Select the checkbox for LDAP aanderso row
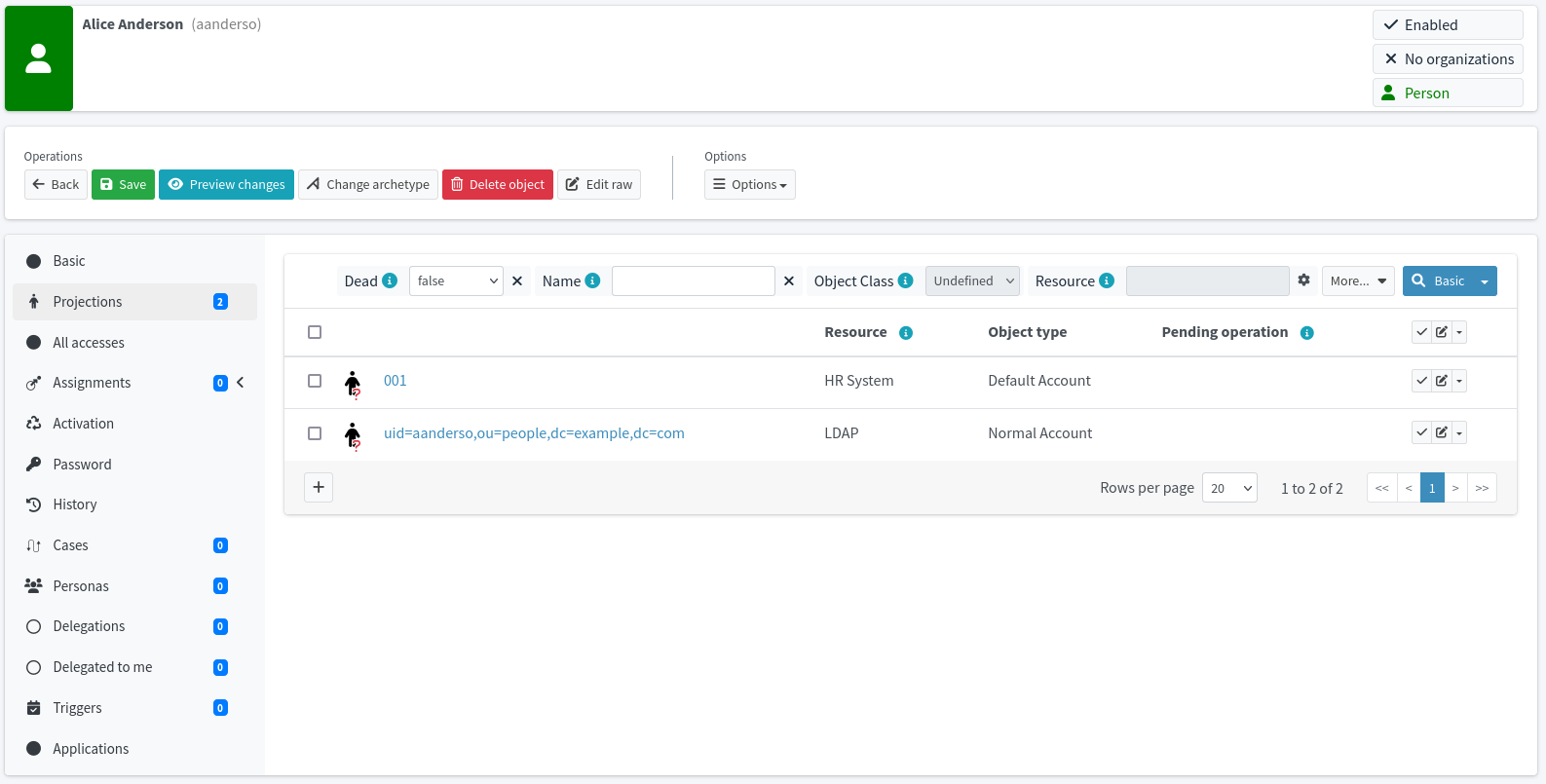This screenshot has width=1546, height=784. point(315,433)
